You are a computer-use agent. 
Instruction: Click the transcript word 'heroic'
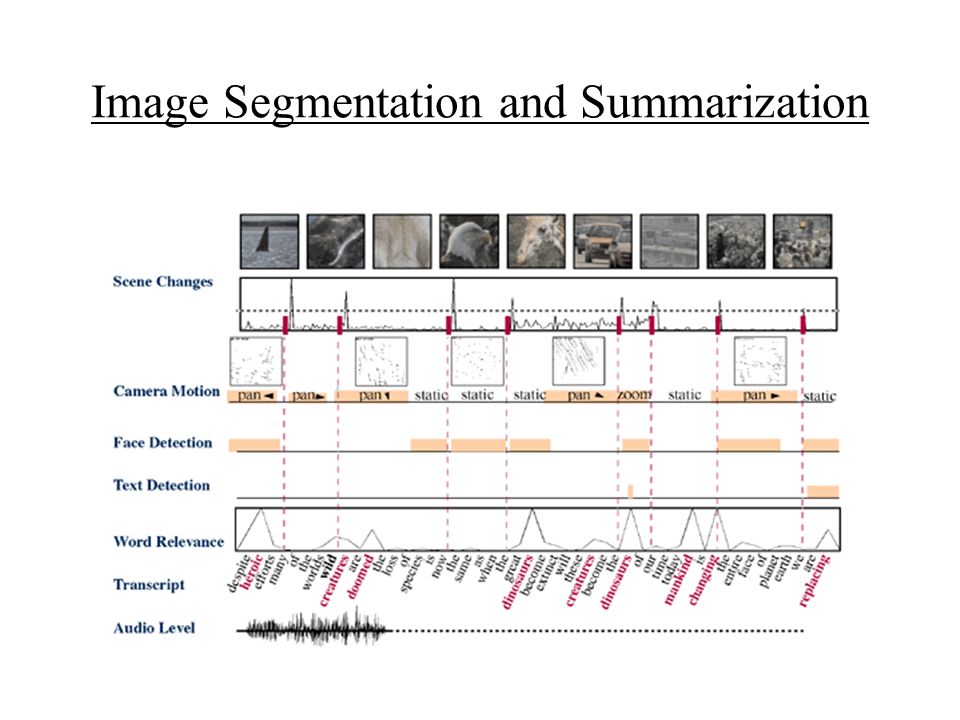click(x=252, y=571)
